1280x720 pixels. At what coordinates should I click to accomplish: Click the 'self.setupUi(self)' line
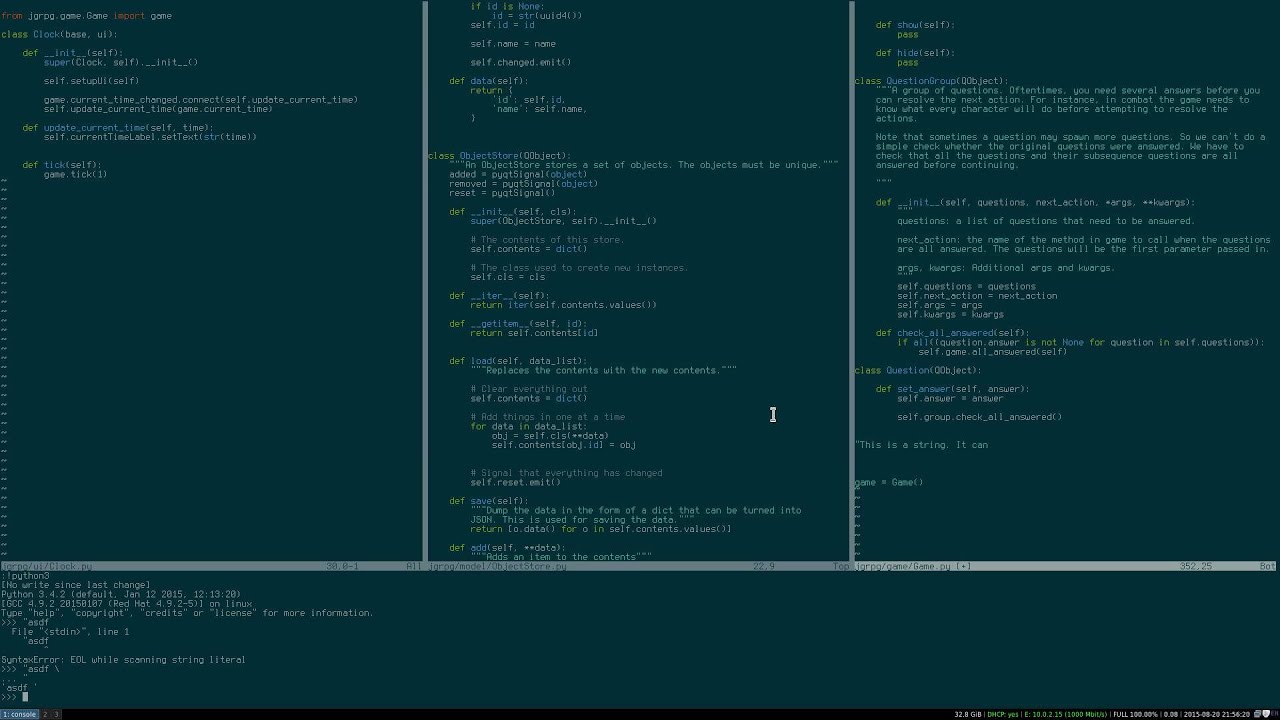pyautogui.click(x=91, y=81)
